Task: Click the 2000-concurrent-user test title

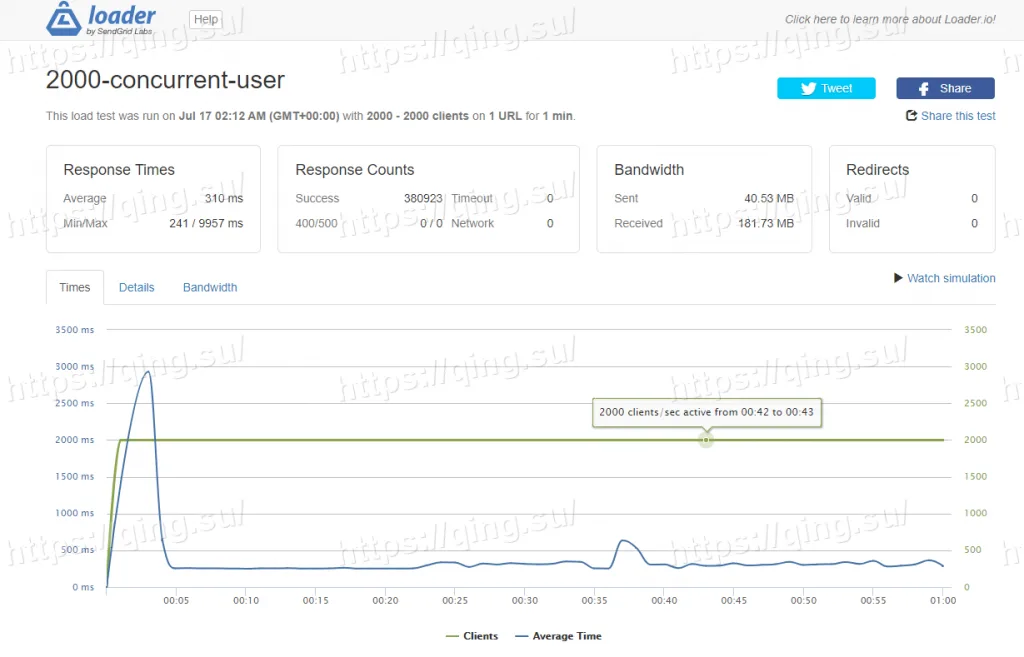Action: tap(165, 80)
